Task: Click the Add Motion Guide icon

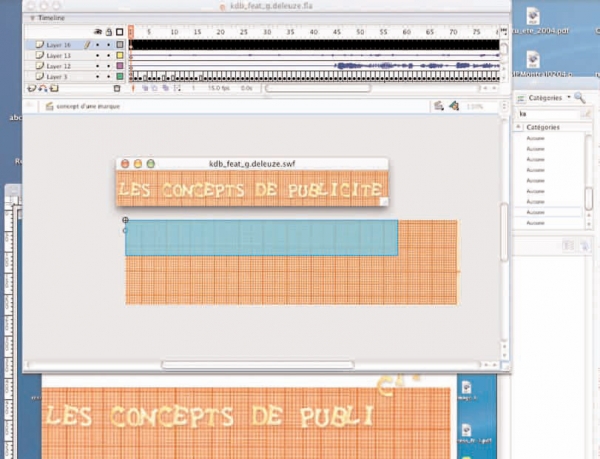Action: [x=43, y=89]
